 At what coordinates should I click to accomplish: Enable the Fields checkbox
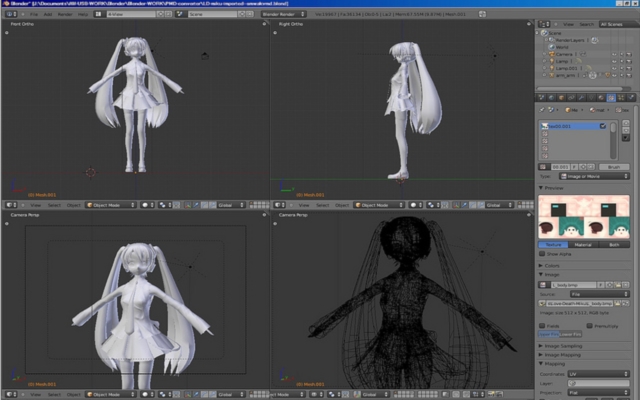[x=542, y=326]
